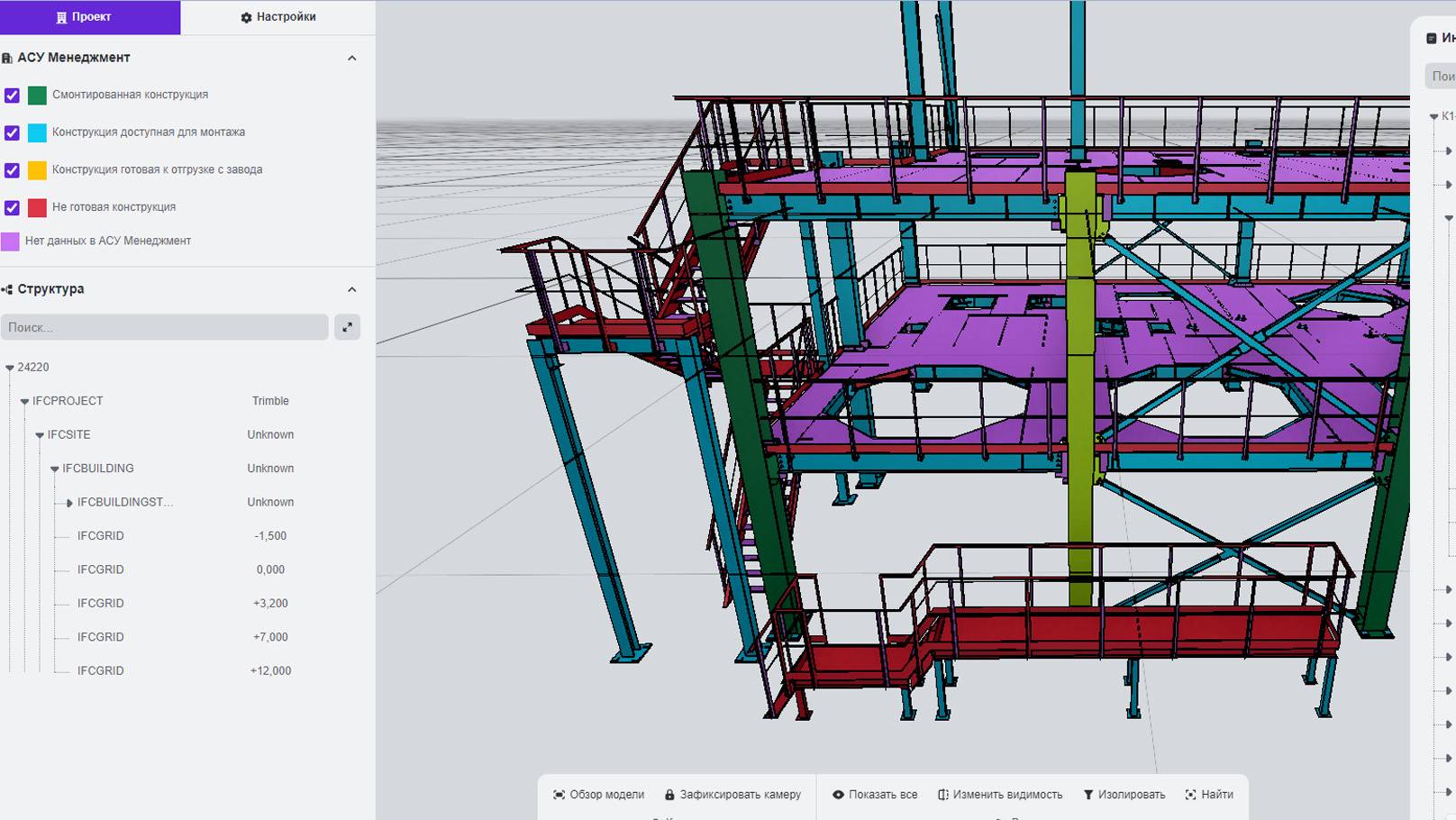The width and height of the screenshot is (1456, 820).
Task: Select the IFCGRID +12,000 row
Action: click(x=185, y=670)
